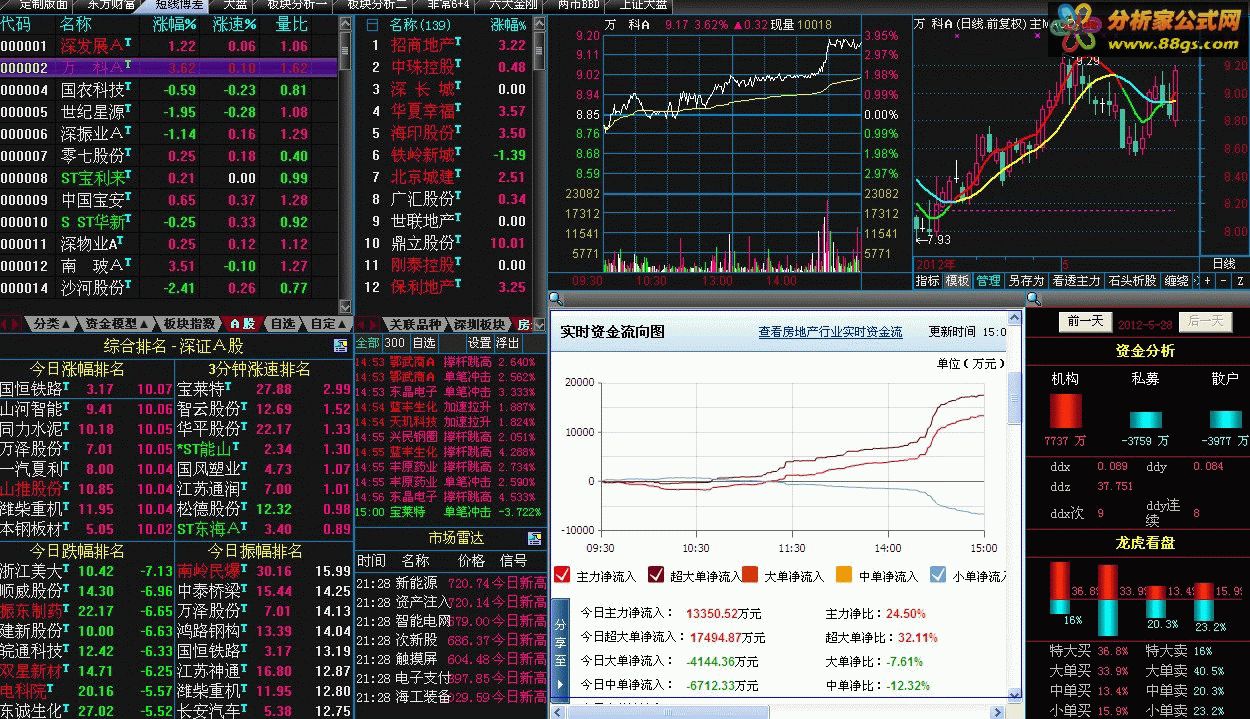Select the 中国宝安 stock row
Image resolution: width=1250 pixels, height=719 pixels.
[169, 200]
